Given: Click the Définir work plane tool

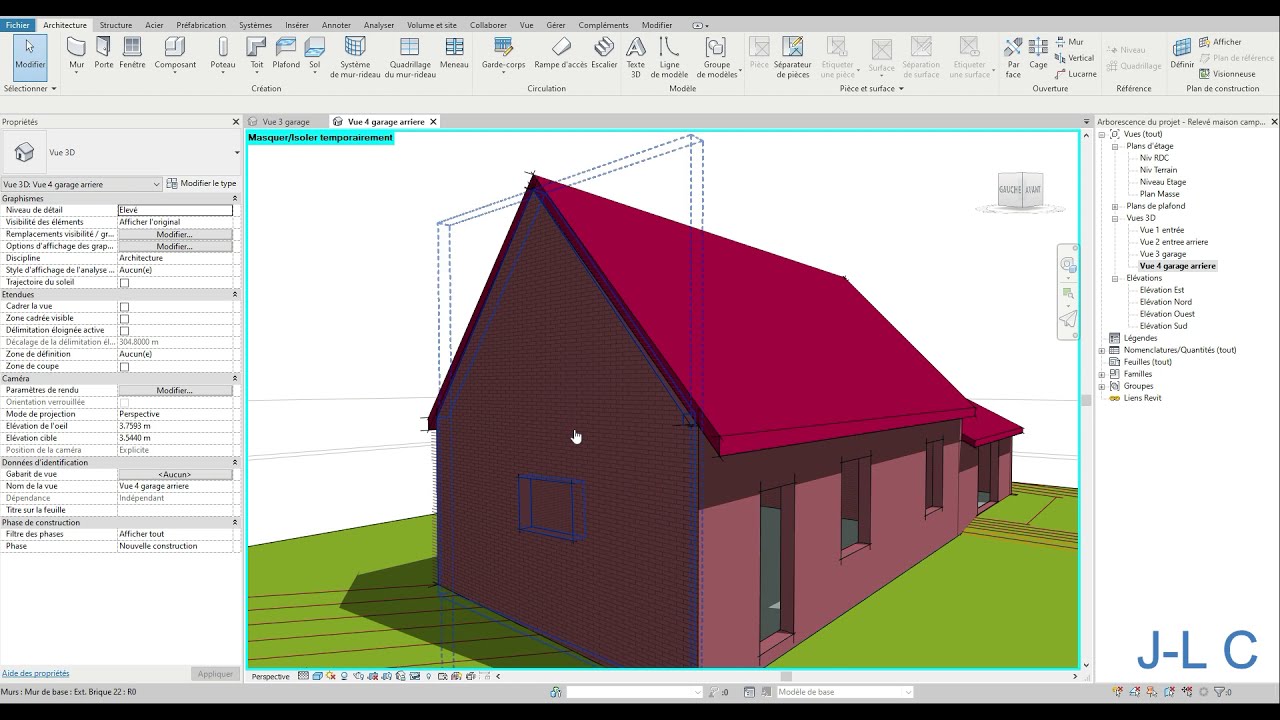Looking at the screenshot, I should [1182, 54].
